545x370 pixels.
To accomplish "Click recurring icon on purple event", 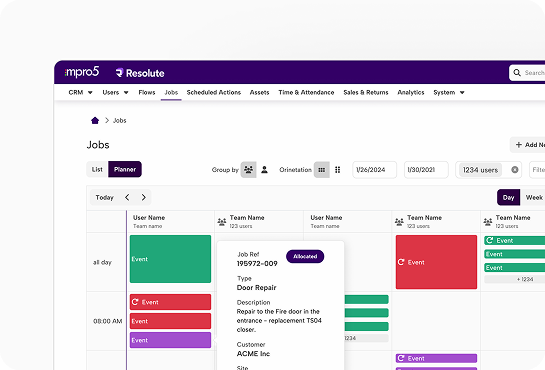I will (401, 358).
